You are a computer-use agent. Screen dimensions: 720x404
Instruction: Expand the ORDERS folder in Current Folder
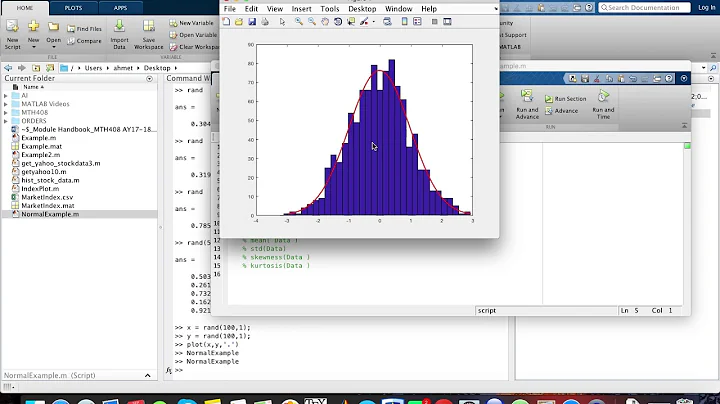[x=6, y=121]
